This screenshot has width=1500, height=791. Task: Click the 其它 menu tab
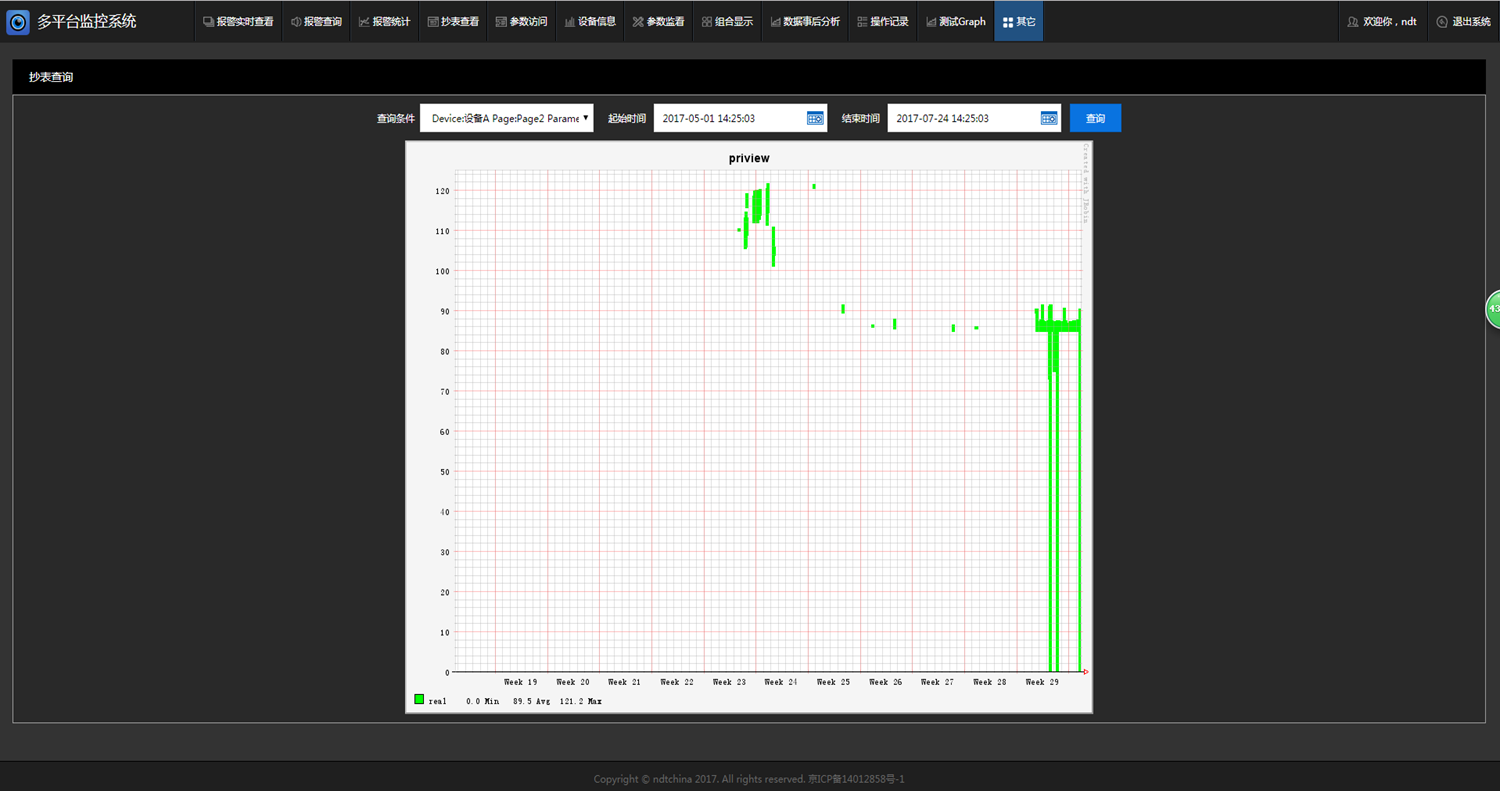coord(1018,21)
